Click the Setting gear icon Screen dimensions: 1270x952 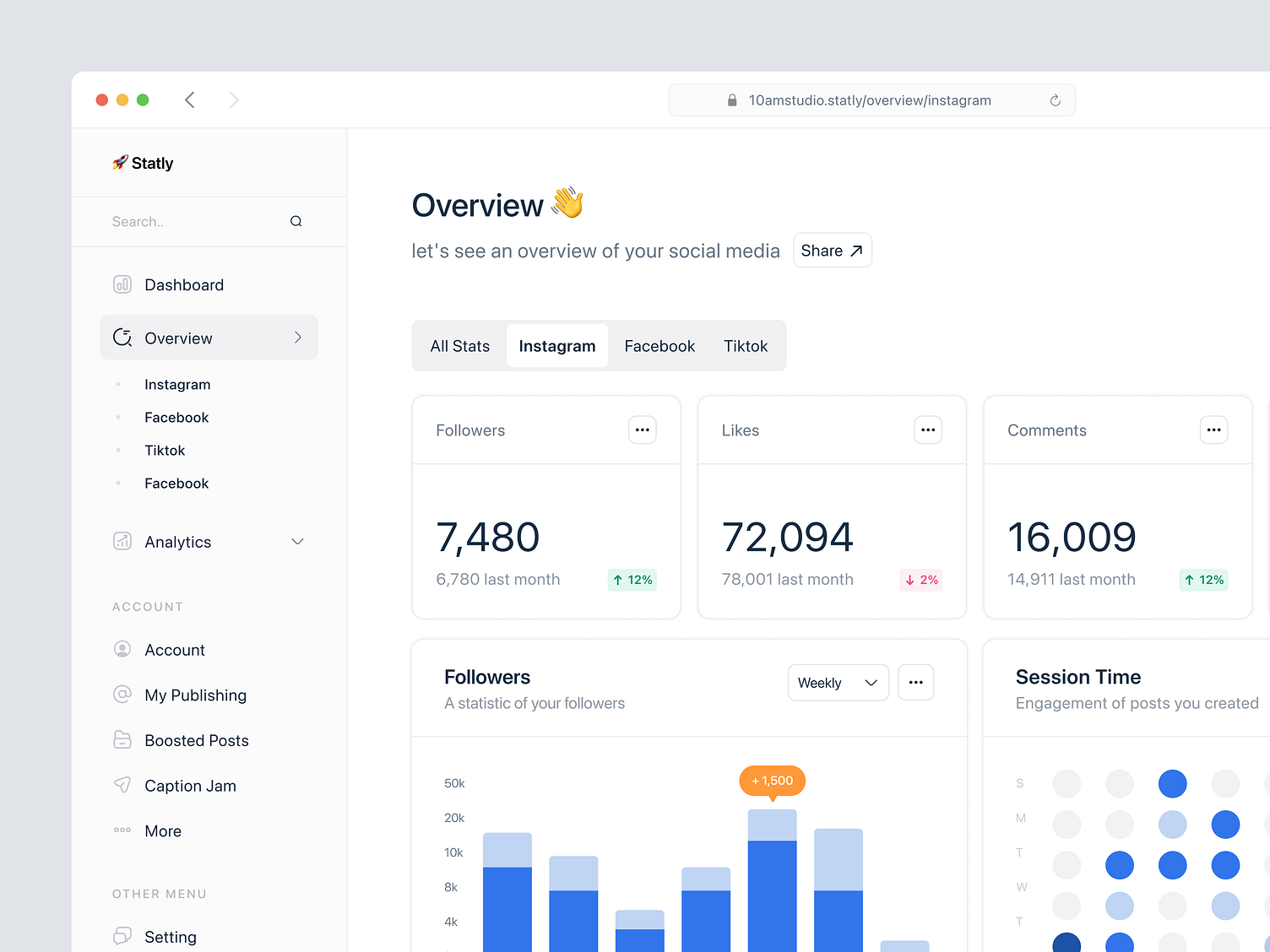point(122,936)
